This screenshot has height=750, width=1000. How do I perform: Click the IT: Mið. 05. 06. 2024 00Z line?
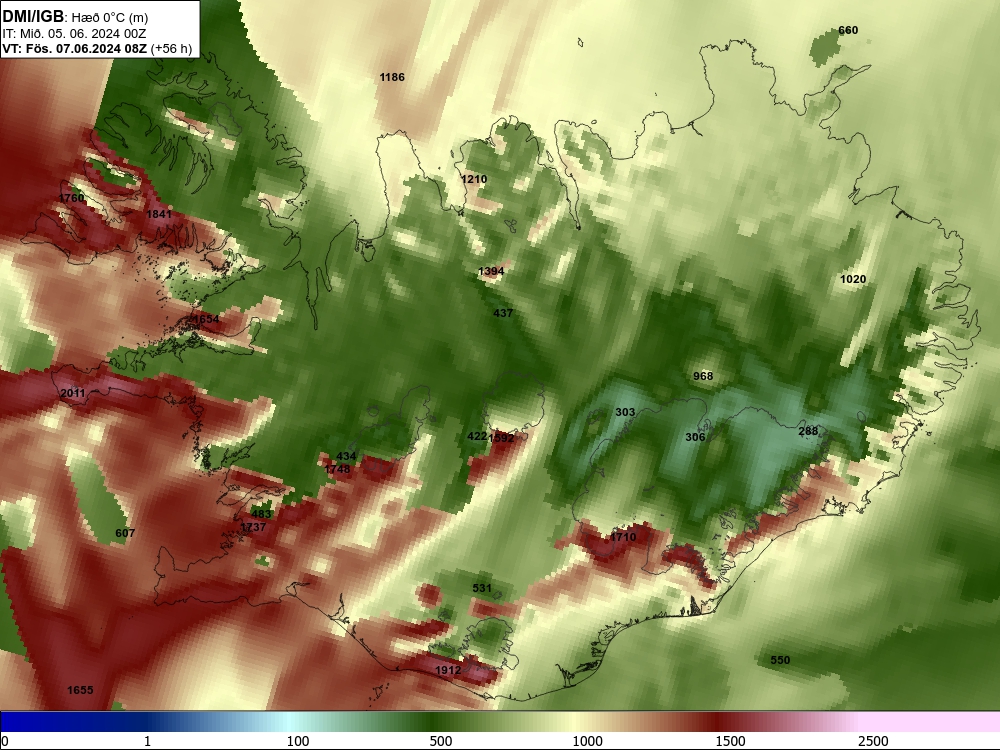coord(74,34)
